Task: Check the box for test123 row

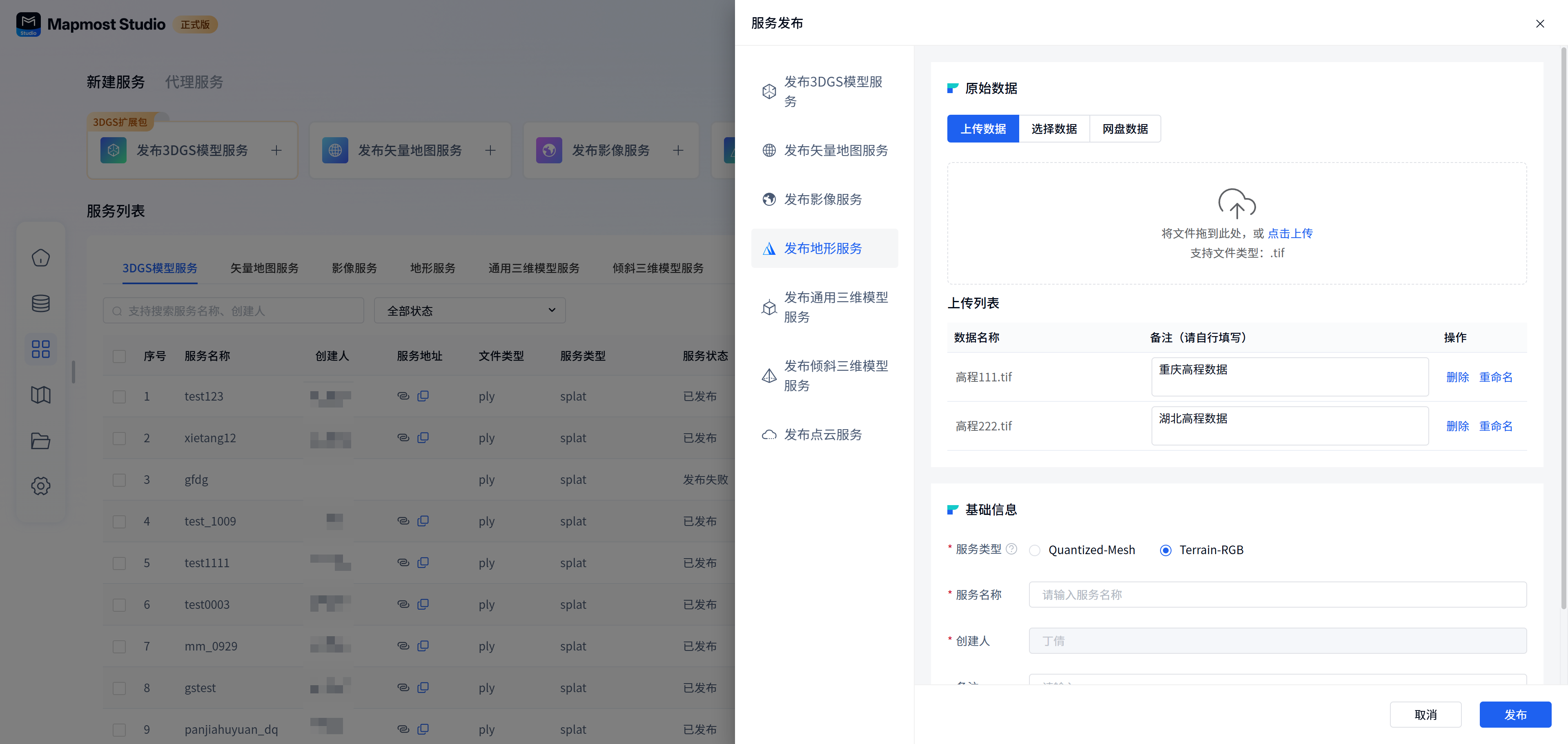Action: [119, 397]
